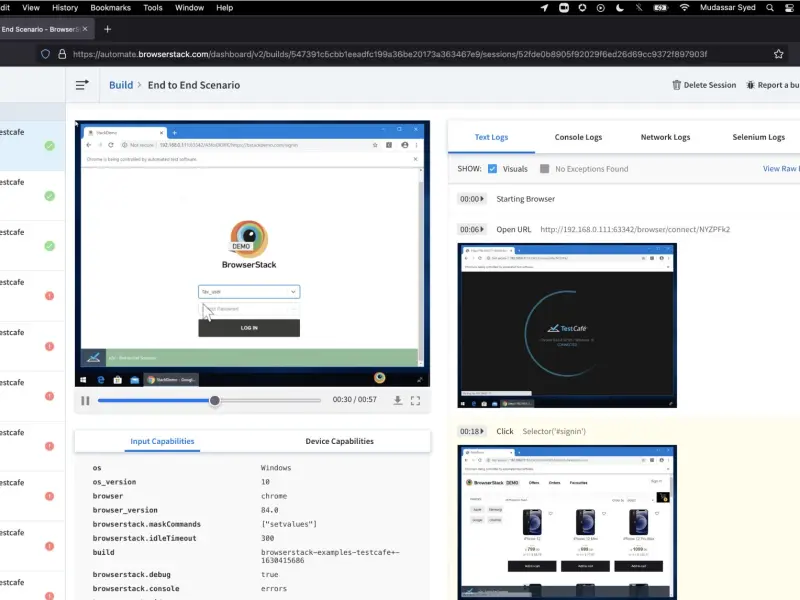Click the End to End Scenario title
Screen dimensions: 800x600
pyautogui.click(x=194, y=85)
